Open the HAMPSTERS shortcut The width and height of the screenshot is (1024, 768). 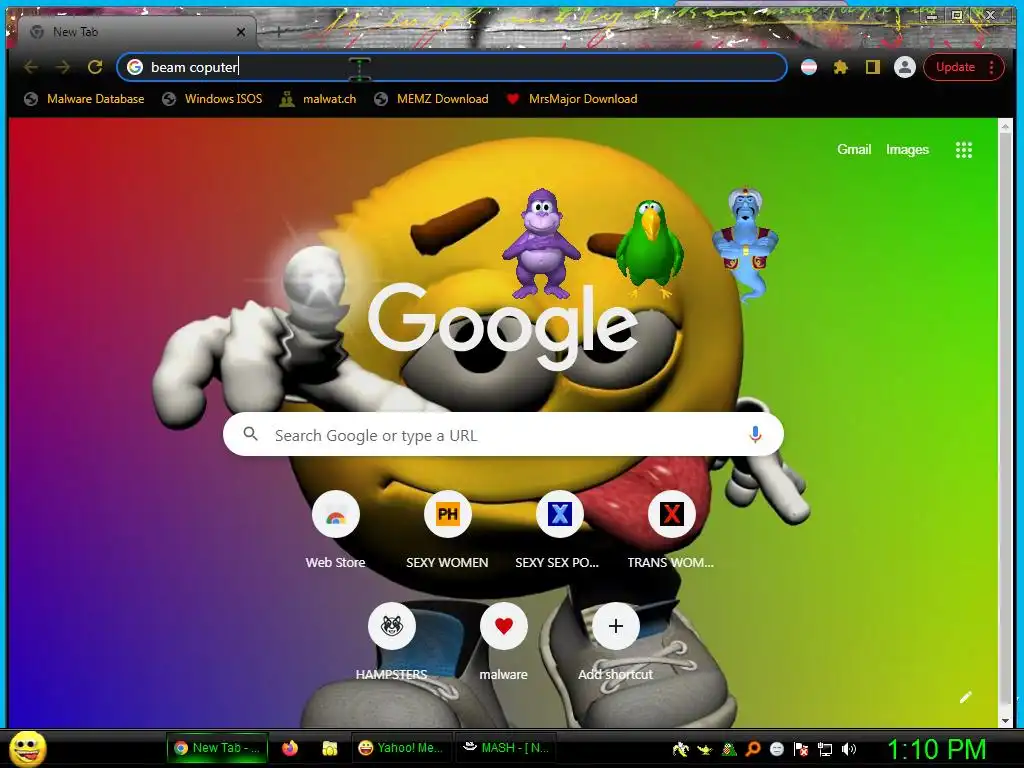(x=392, y=626)
